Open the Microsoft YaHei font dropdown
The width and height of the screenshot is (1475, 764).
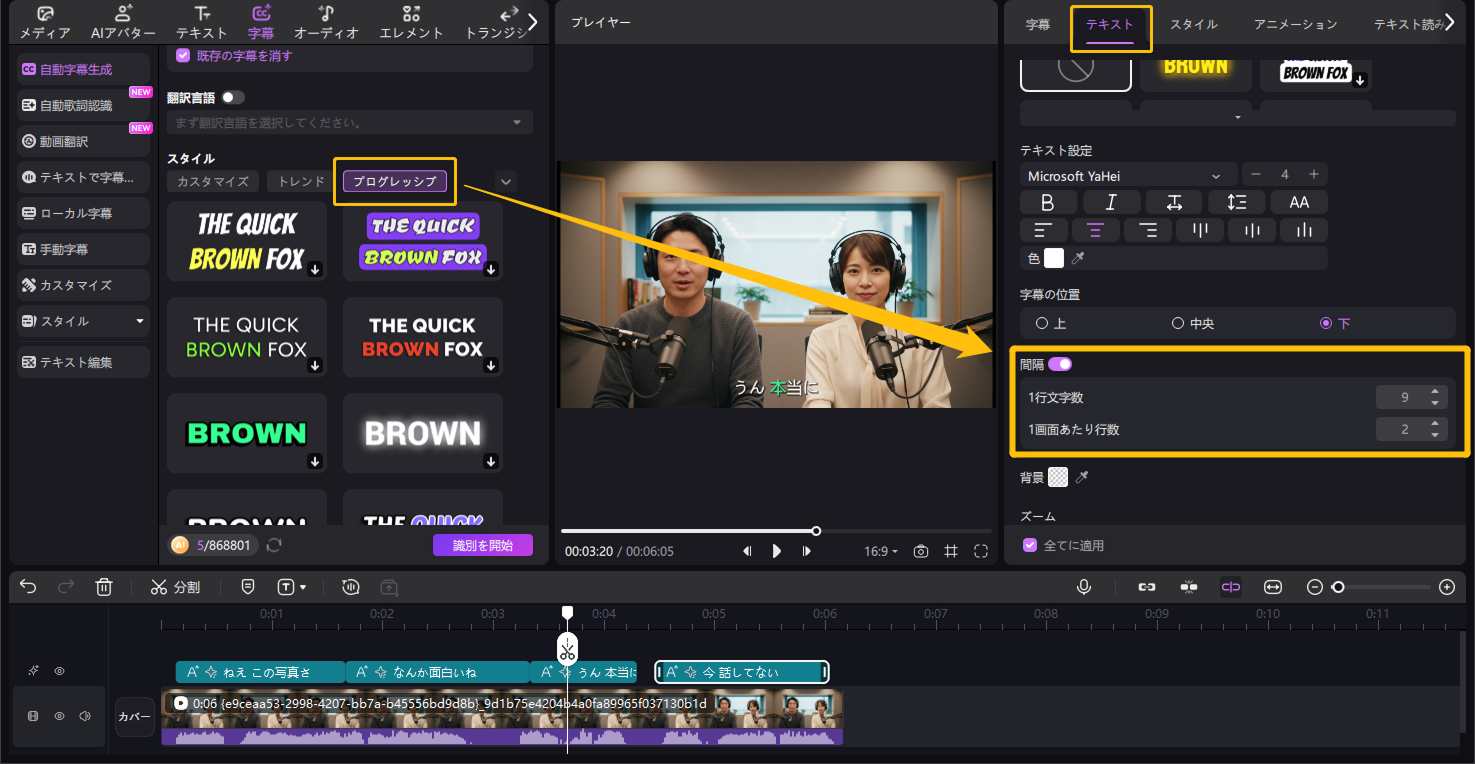pos(1127,175)
